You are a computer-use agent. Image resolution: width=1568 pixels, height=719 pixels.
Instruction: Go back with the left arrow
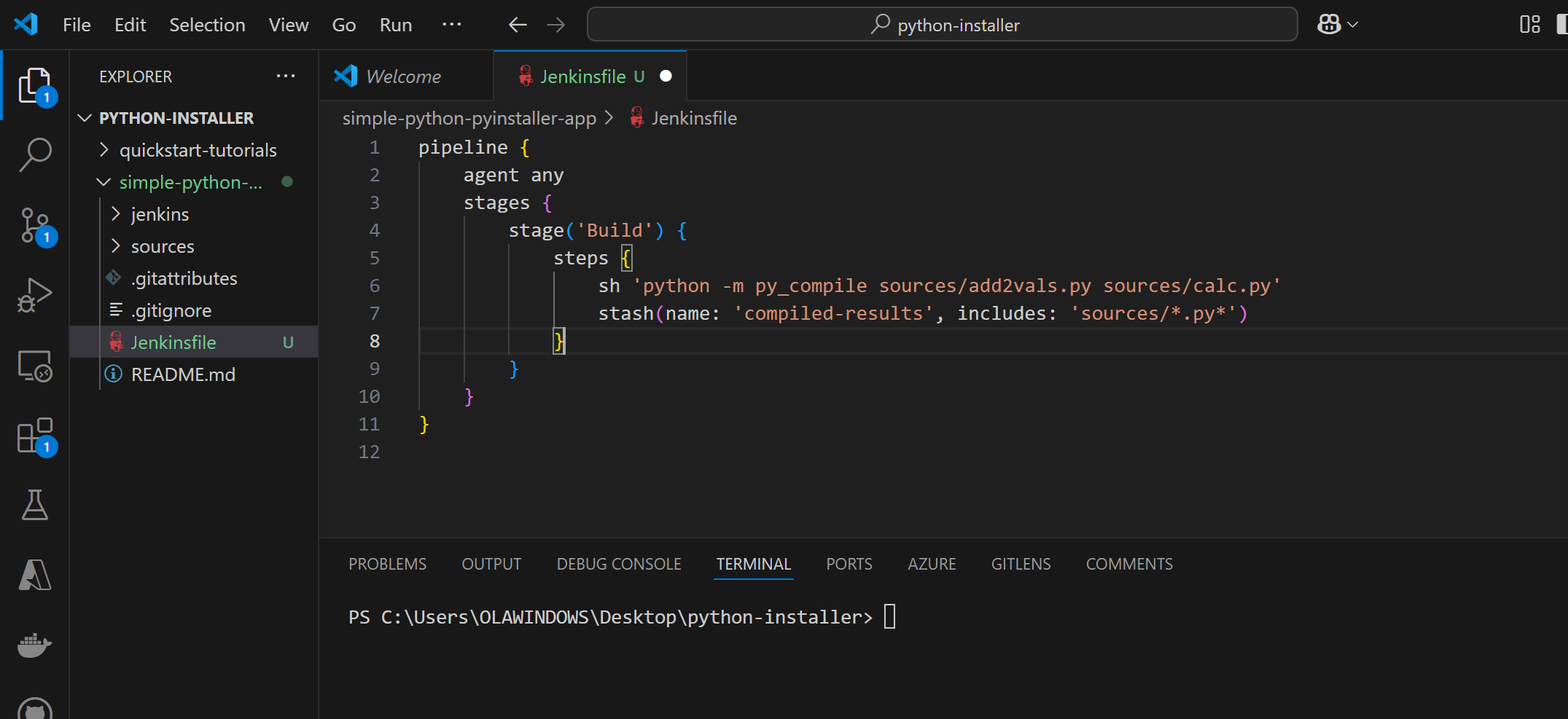click(518, 25)
